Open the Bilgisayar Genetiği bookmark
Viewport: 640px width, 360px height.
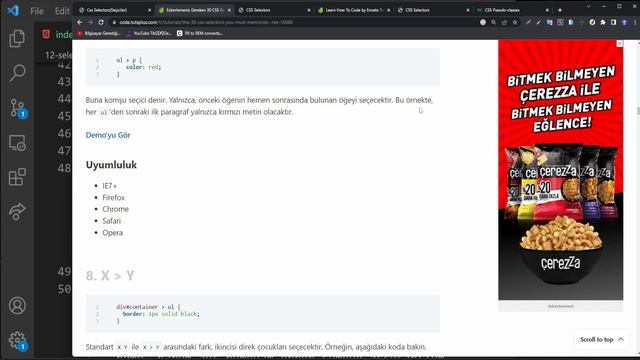(99, 33)
